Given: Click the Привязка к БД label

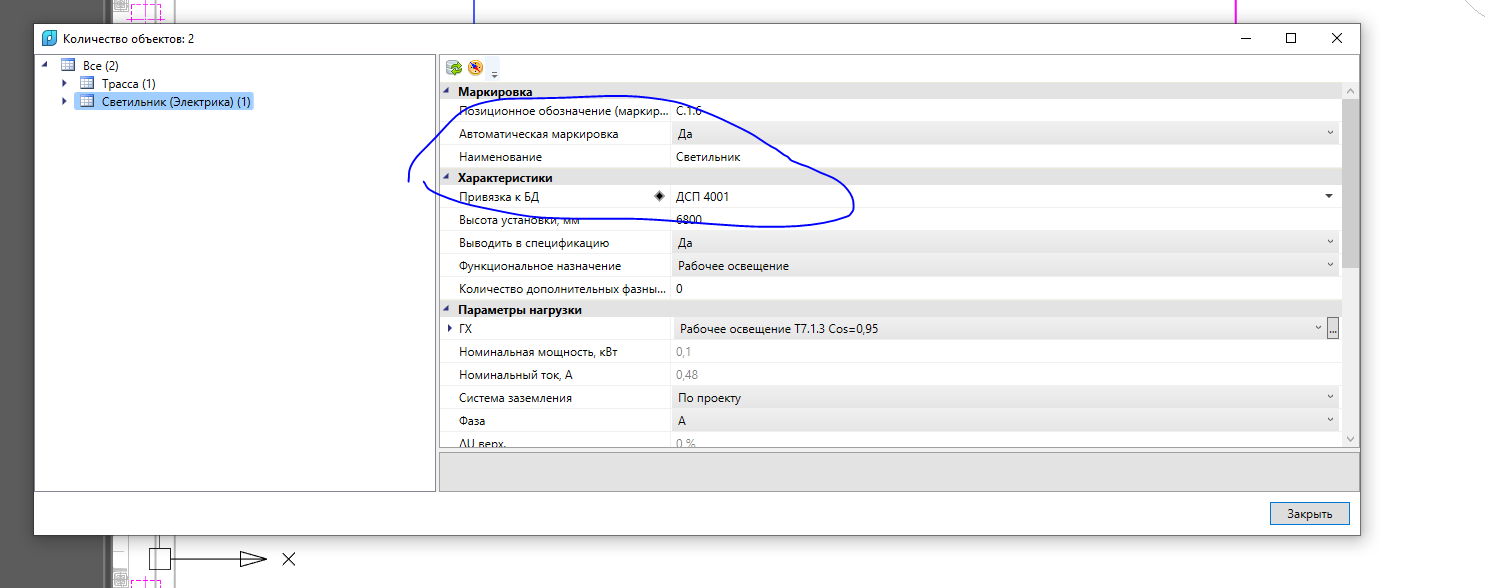Looking at the screenshot, I should [x=498, y=196].
